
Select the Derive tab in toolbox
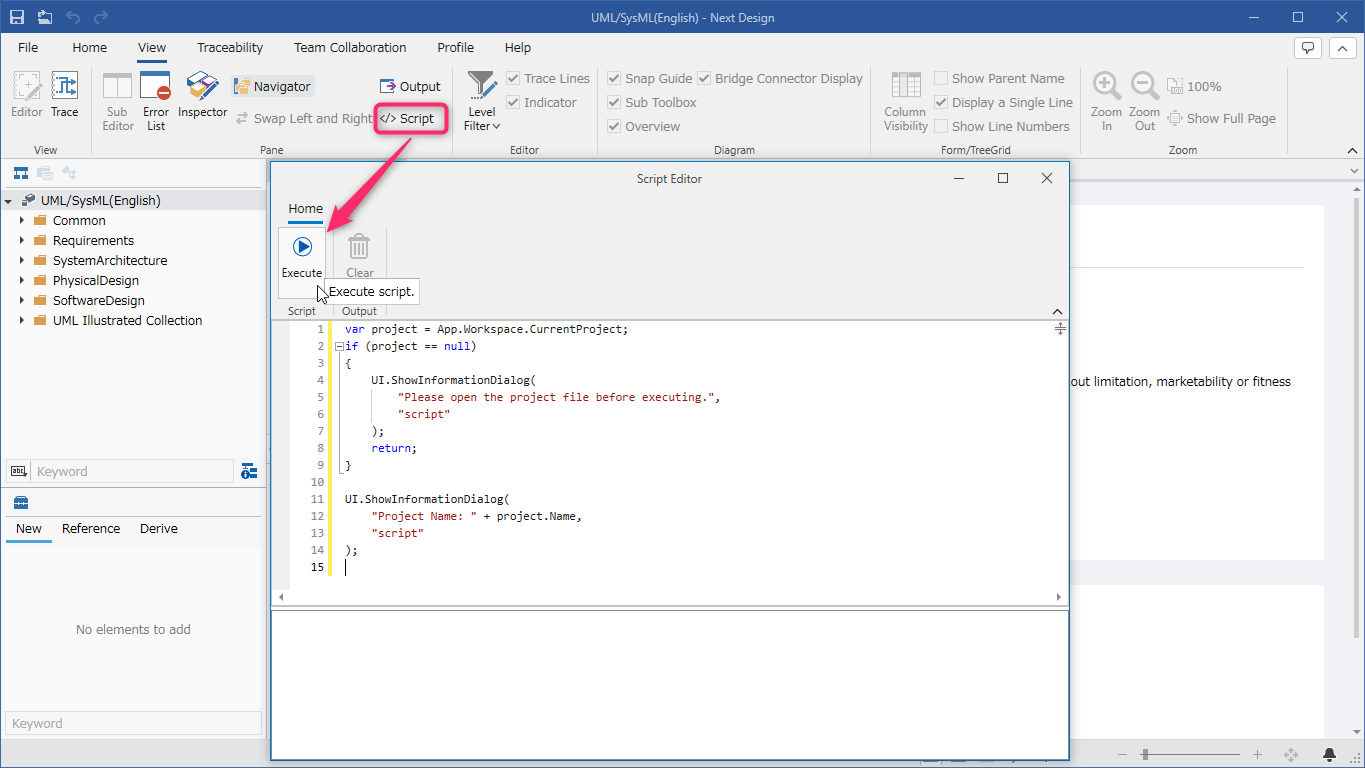pos(159,528)
